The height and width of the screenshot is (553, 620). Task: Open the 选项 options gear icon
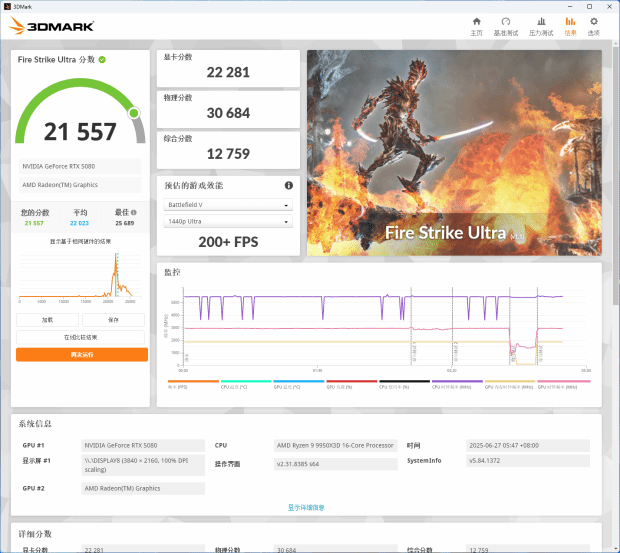tap(594, 22)
